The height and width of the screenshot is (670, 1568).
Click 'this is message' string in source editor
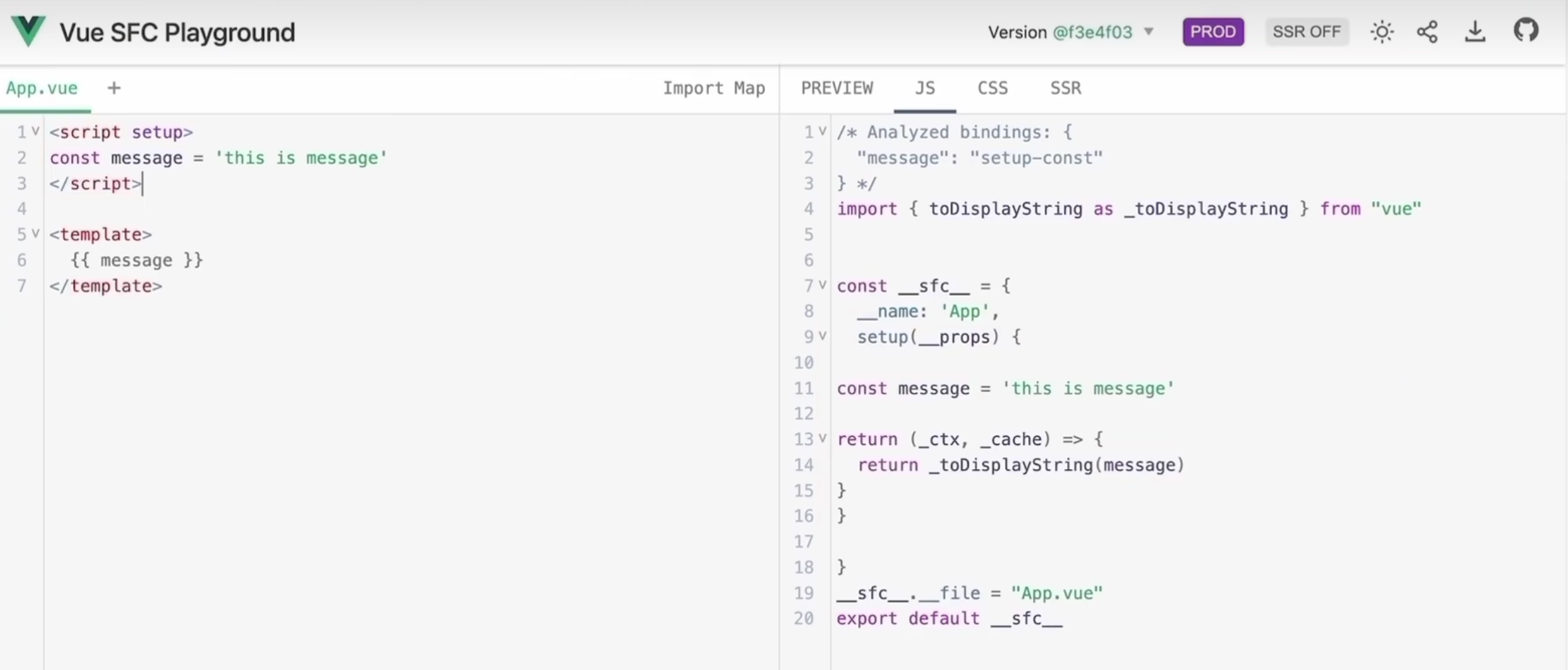coord(301,158)
